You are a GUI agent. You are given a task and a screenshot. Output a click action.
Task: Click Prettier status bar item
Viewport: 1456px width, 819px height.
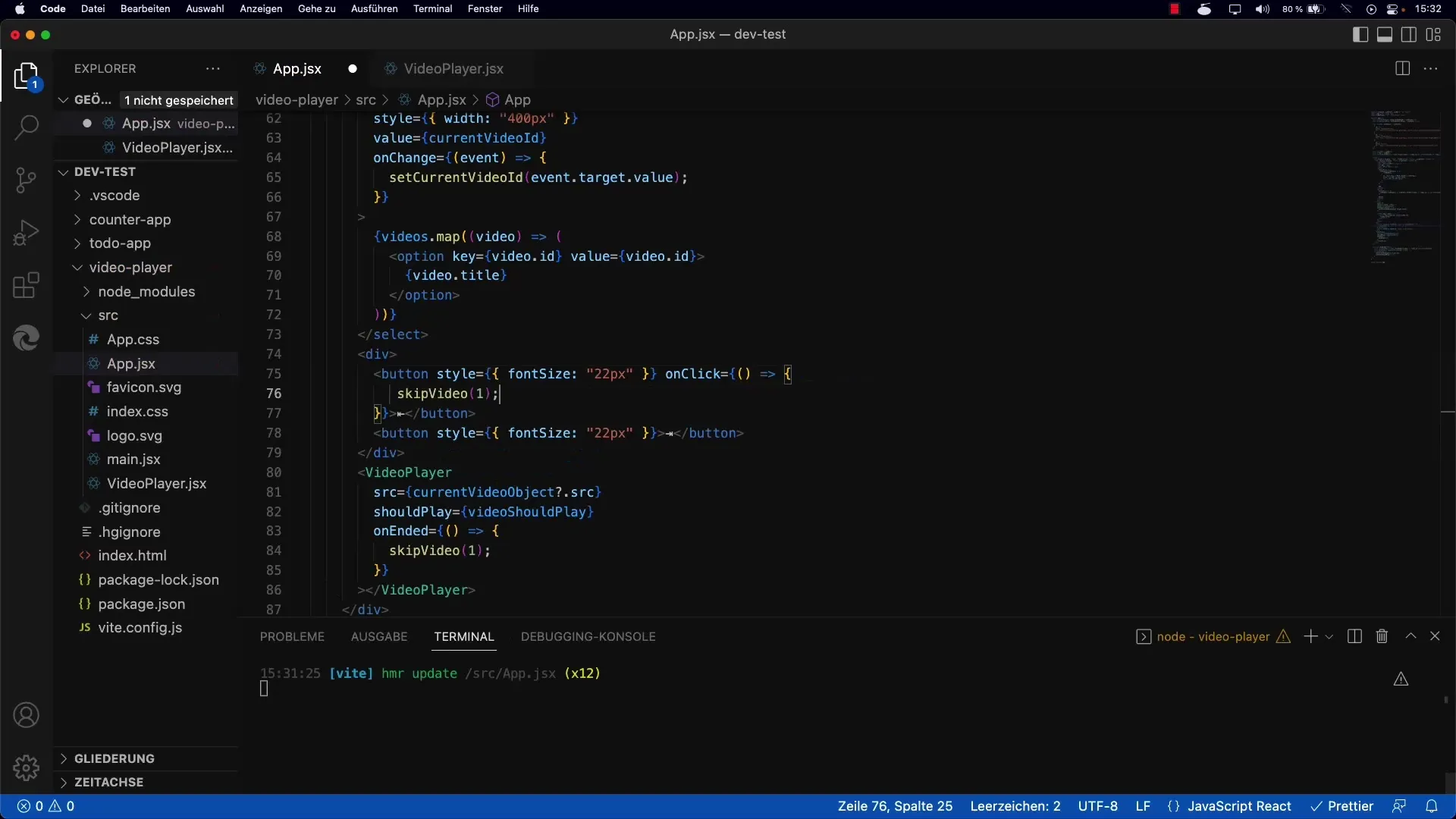click(1342, 806)
